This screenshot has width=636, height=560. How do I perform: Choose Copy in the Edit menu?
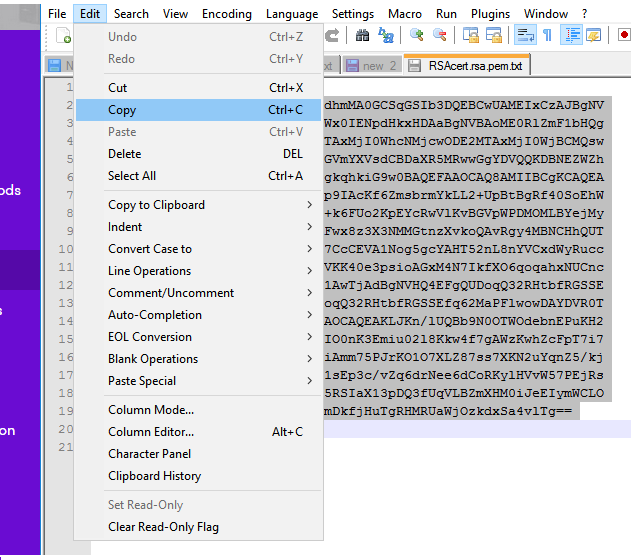click(199, 110)
